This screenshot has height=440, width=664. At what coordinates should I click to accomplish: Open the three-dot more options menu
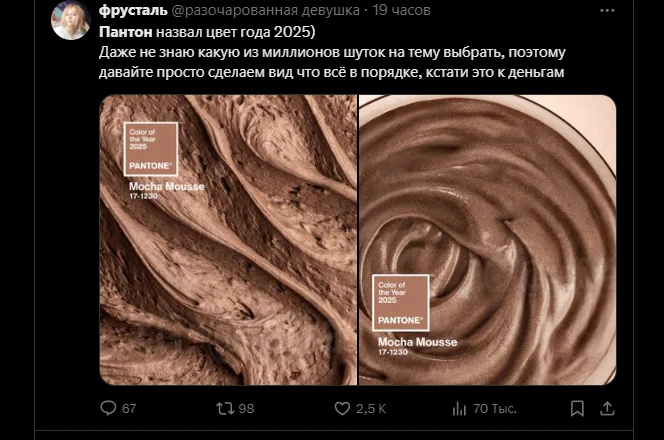tap(607, 11)
